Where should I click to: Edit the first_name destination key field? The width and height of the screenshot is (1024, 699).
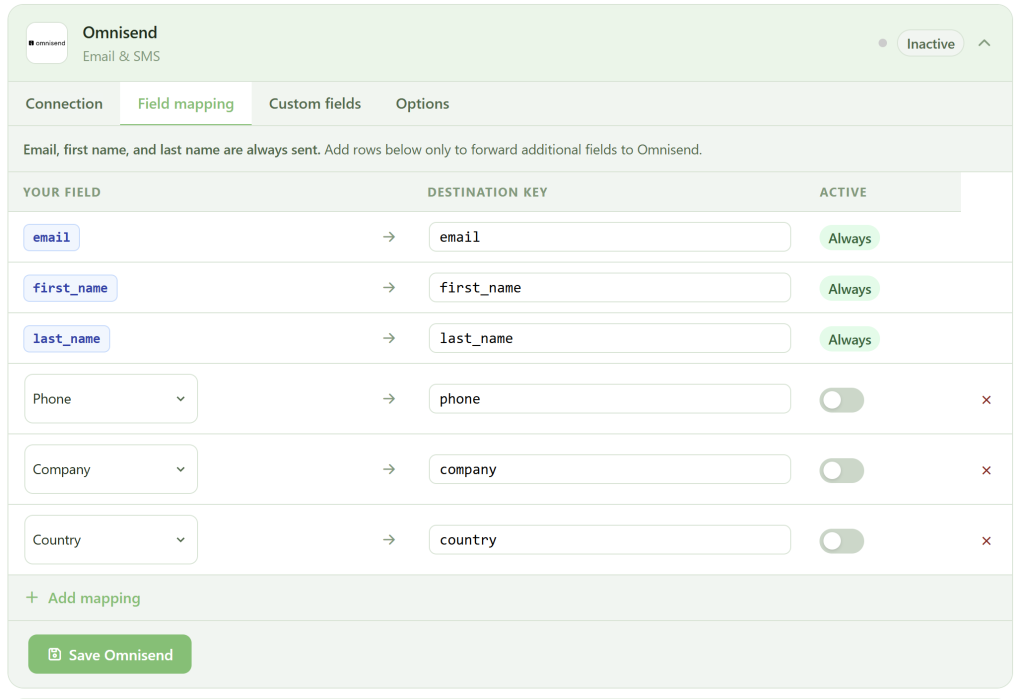(x=609, y=287)
